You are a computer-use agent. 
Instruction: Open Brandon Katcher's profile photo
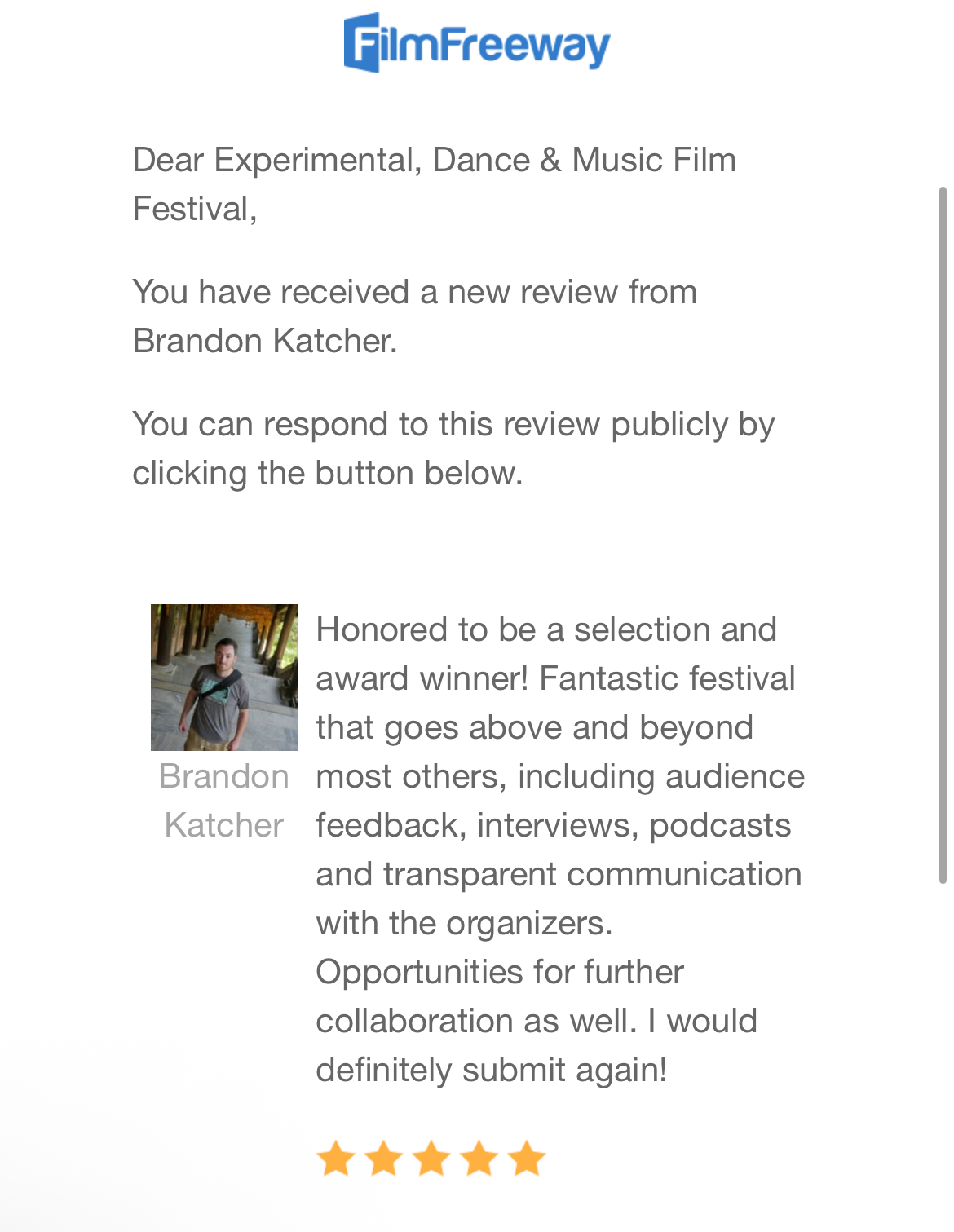(224, 677)
